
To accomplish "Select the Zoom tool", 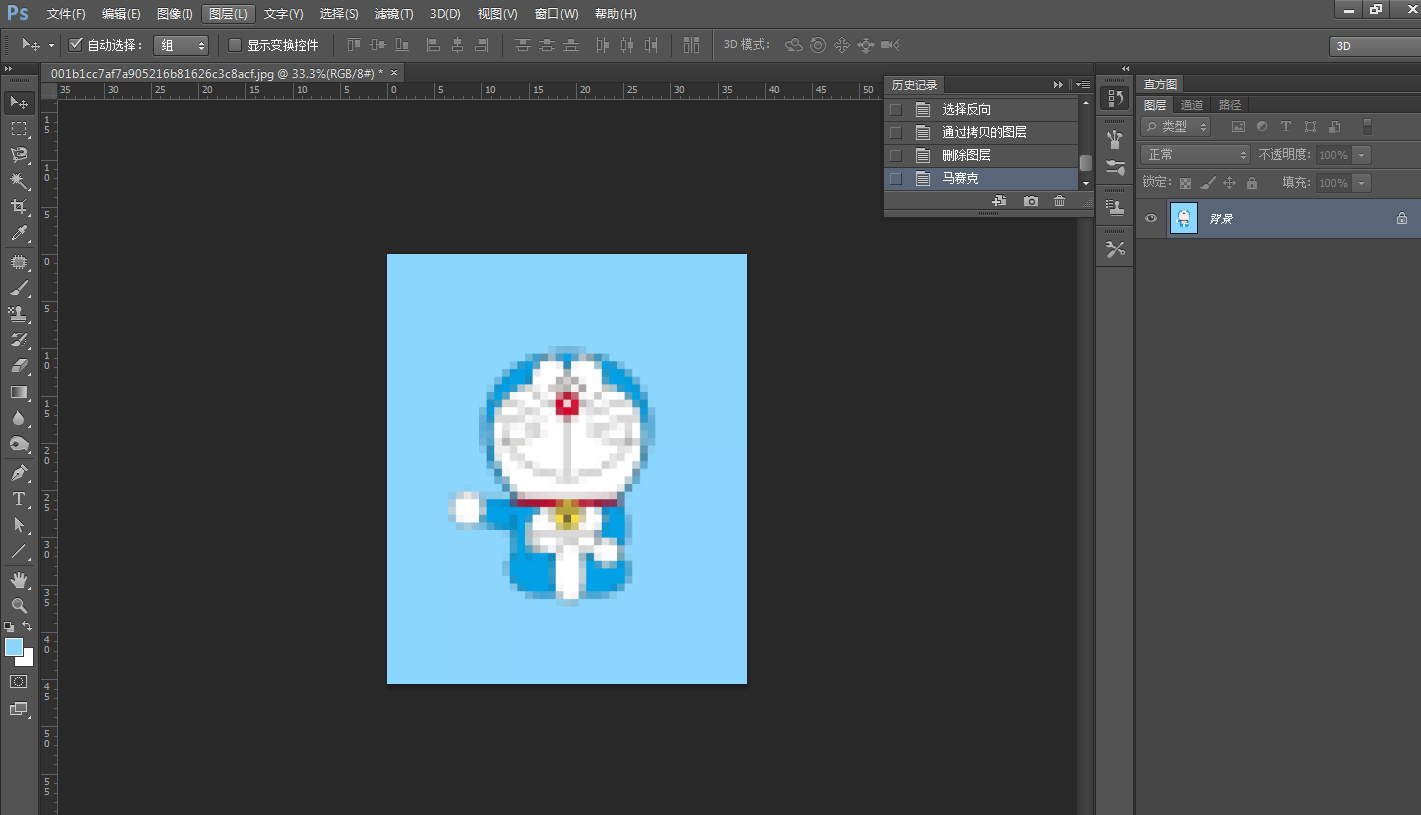I will click(19, 606).
